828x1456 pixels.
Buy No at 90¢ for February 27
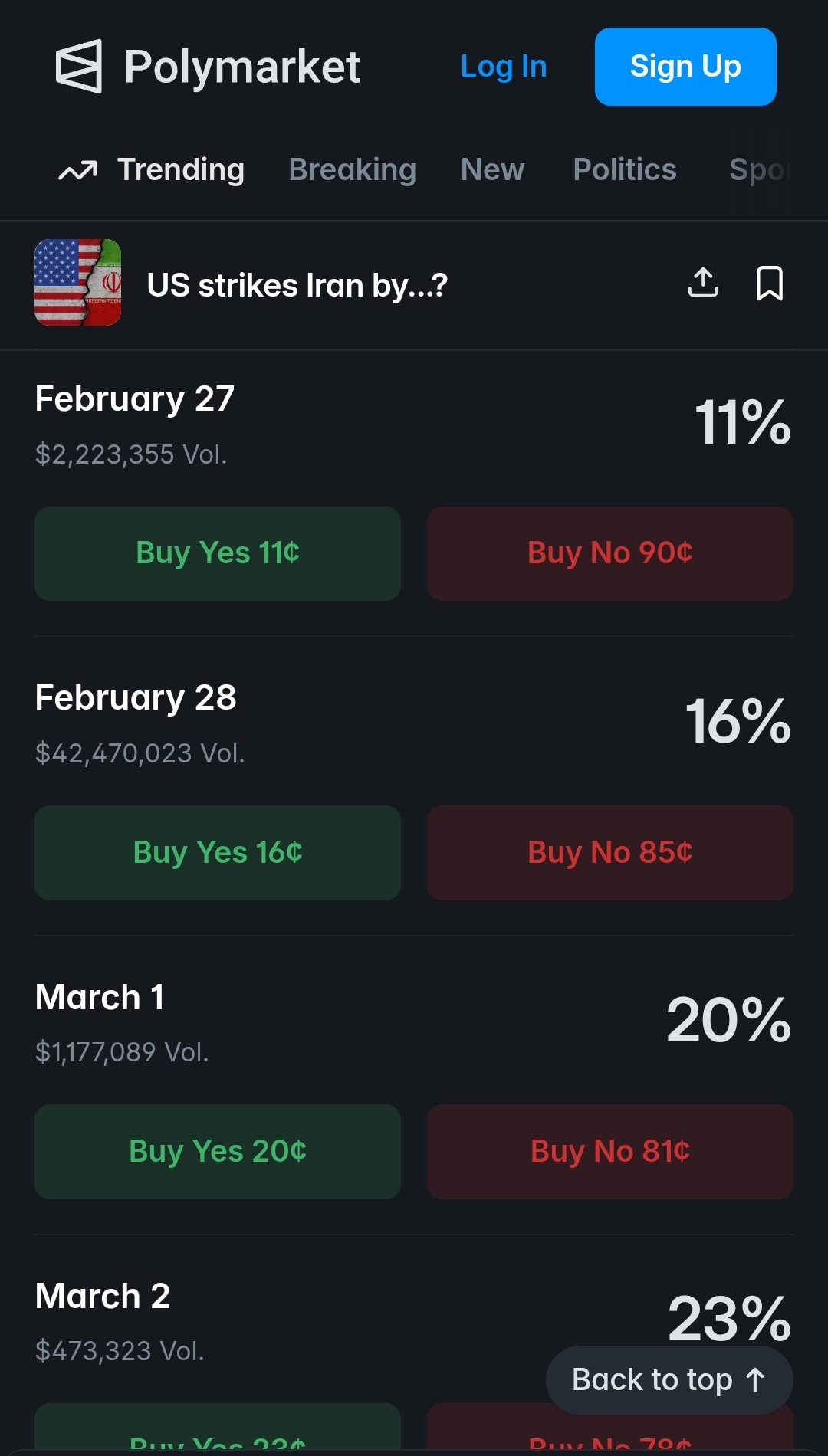click(x=609, y=553)
